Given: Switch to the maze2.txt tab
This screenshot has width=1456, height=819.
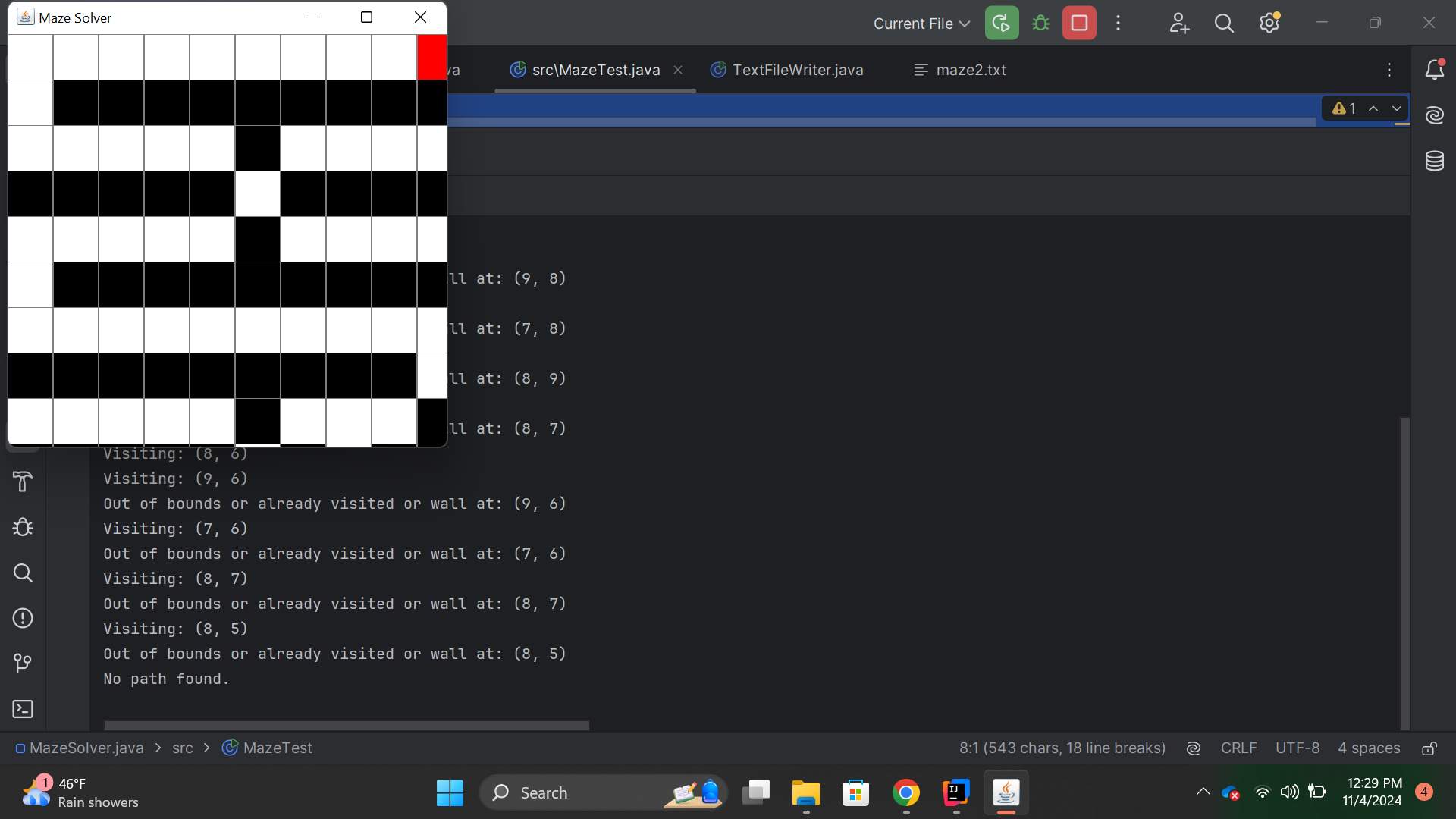Looking at the screenshot, I should click(971, 70).
